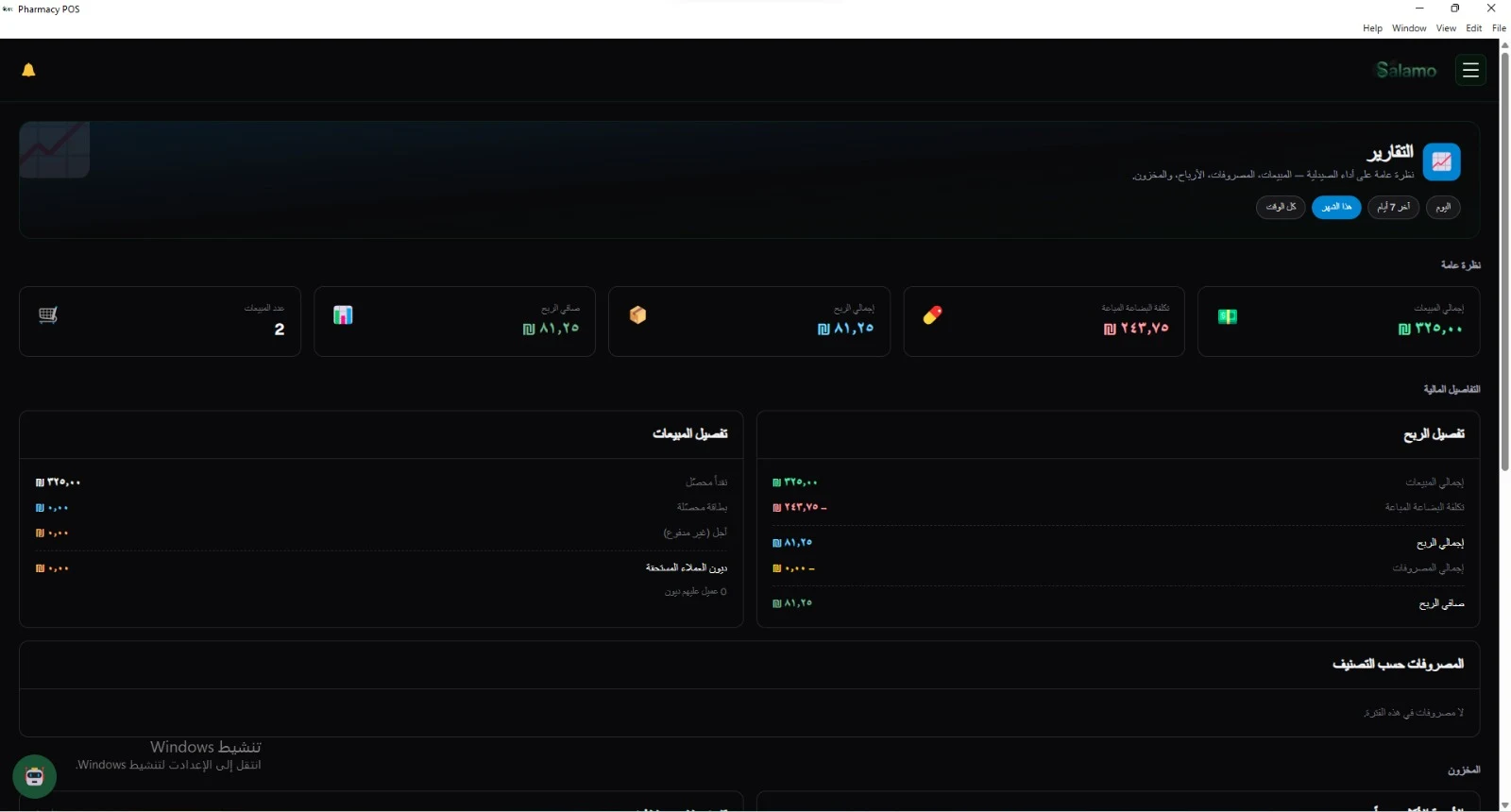Screen dimensions: 1511x812
Task: Click the shopping cart icon on sales count card
Action: click(x=48, y=315)
